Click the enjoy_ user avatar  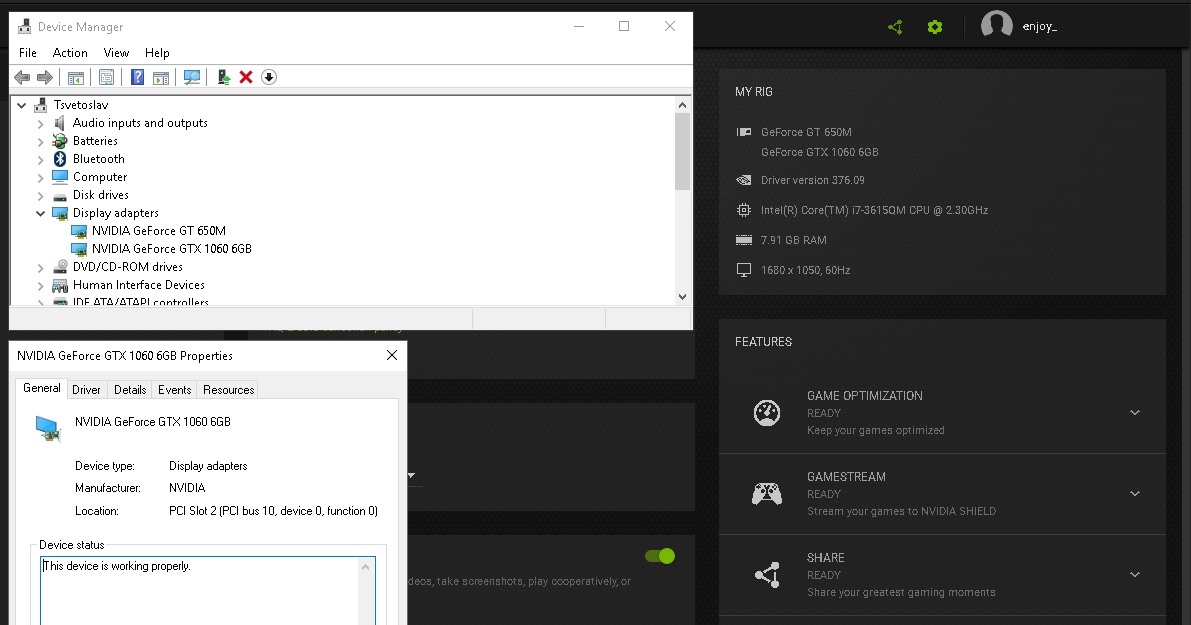click(x=997, y=25)
